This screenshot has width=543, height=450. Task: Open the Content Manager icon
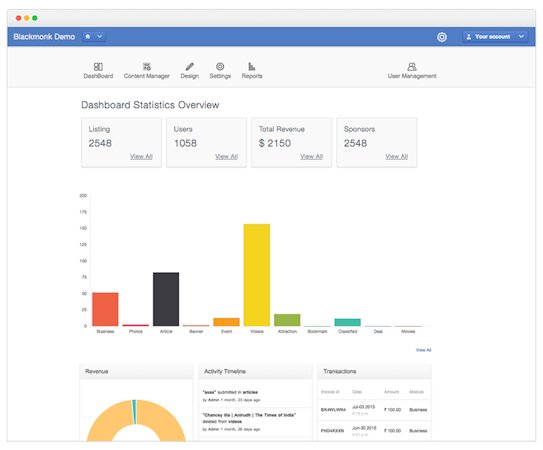click(x=147, y=67)
